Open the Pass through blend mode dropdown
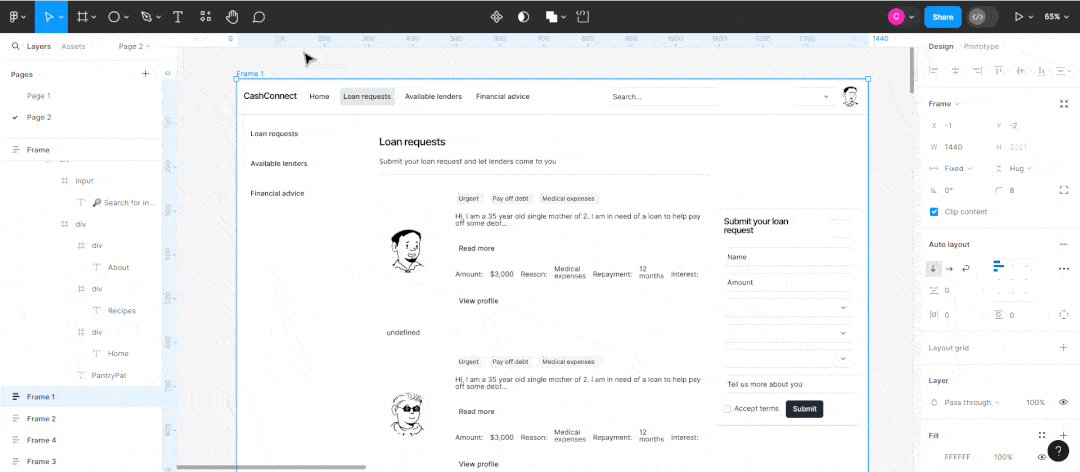 968,402
